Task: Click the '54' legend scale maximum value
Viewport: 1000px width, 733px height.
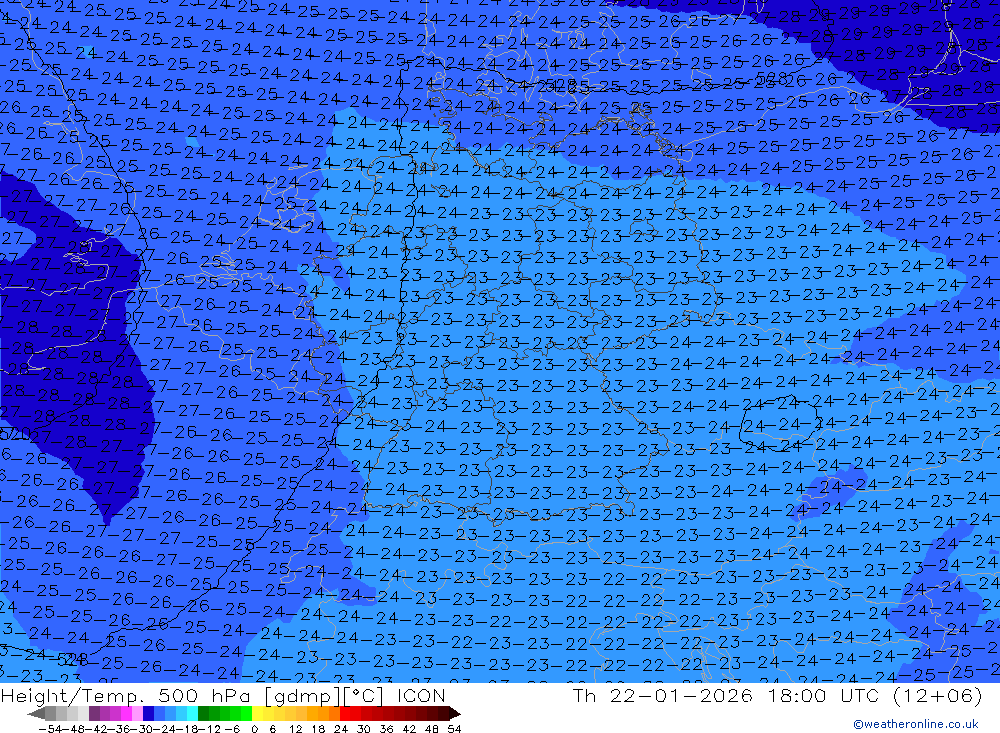Action: pyautogui.click(x=454, y=729)
